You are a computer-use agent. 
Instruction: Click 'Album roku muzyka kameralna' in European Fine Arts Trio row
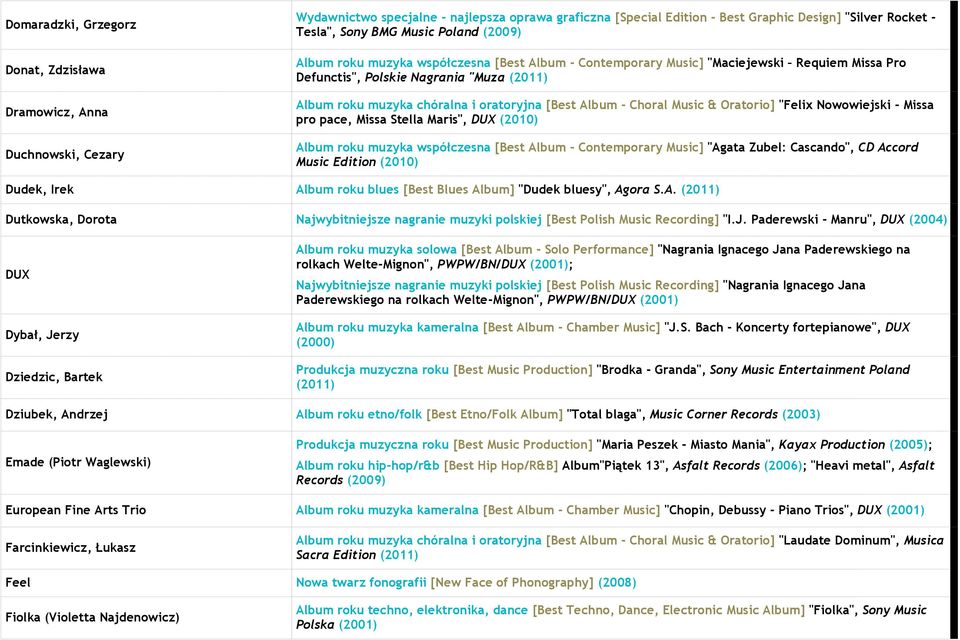(x=387, y=510)
